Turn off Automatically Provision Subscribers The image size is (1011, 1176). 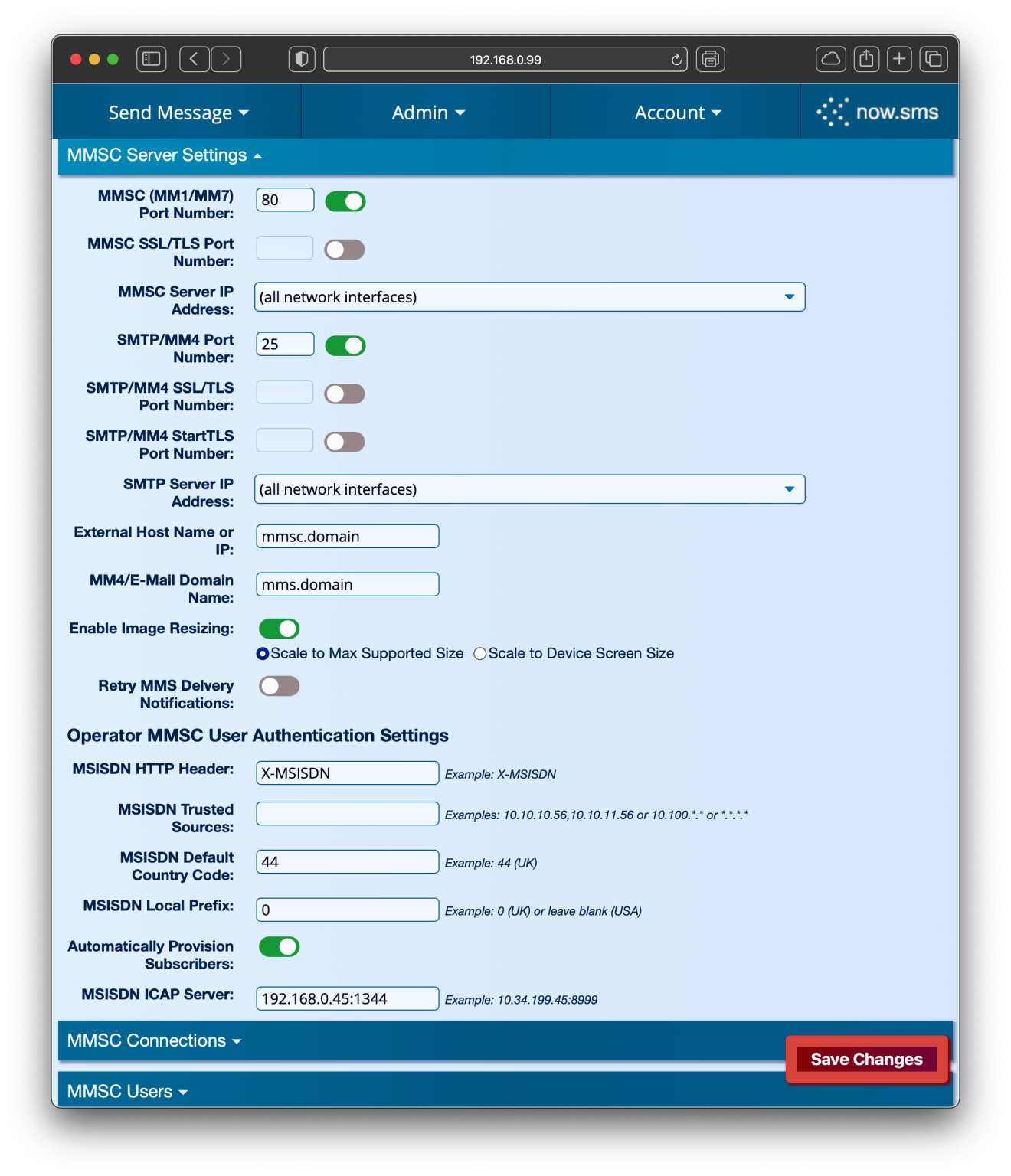[x=279, y=947]
